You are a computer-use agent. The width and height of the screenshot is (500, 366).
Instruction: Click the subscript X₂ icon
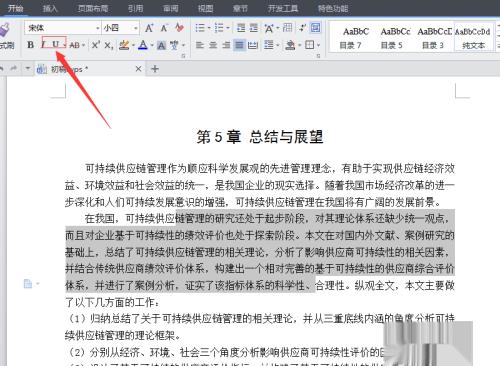(x=108, y=45)
